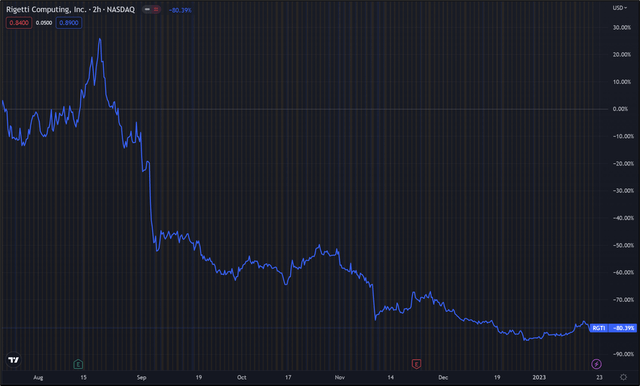
Task: Click the -30.00% scale label
Action: tap(623, 191)
